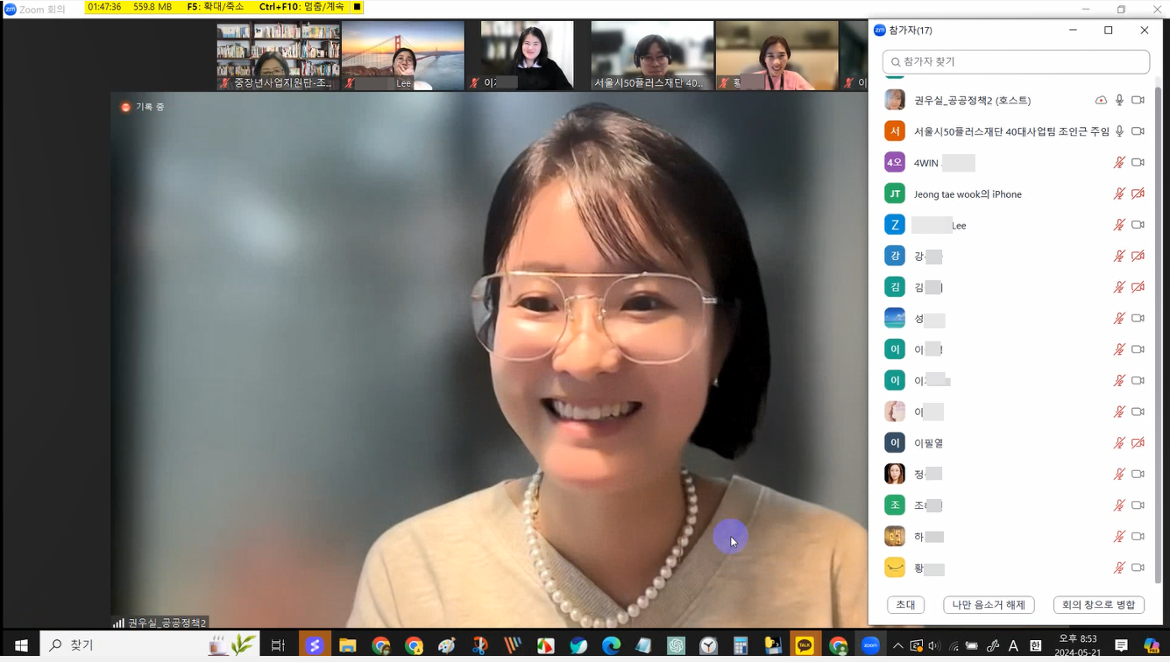The width and height of the screenshot is (1170, 662).
Task: Click the 이필열 participant avatar icon
Action: [894, 443]
